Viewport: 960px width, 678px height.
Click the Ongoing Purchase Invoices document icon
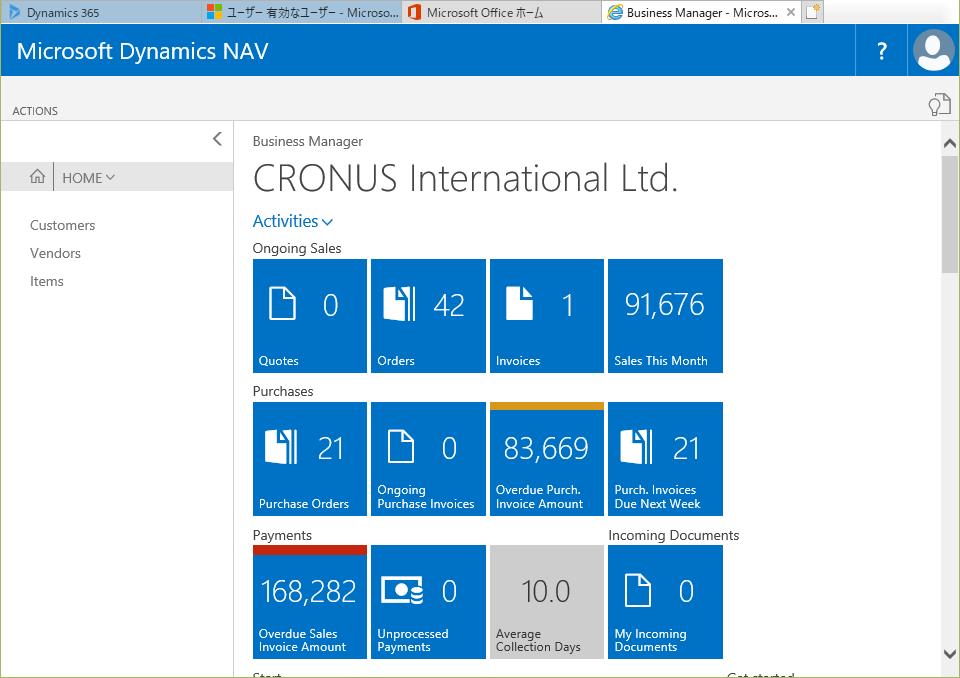[401, 446]
